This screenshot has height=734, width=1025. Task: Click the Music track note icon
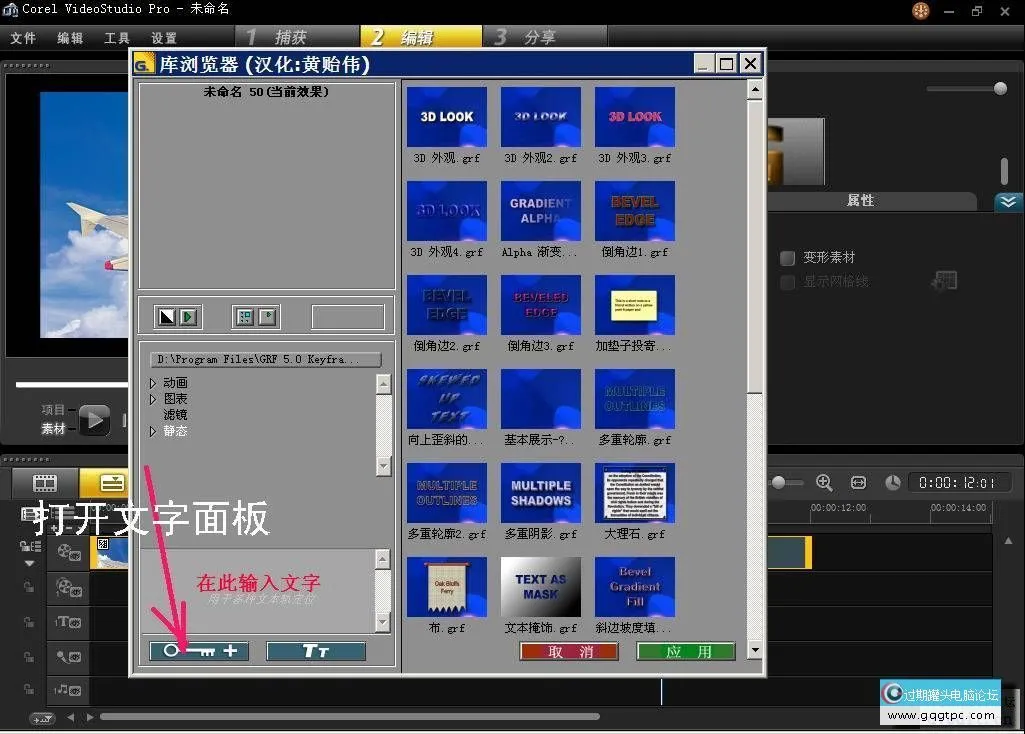point(62,689)
